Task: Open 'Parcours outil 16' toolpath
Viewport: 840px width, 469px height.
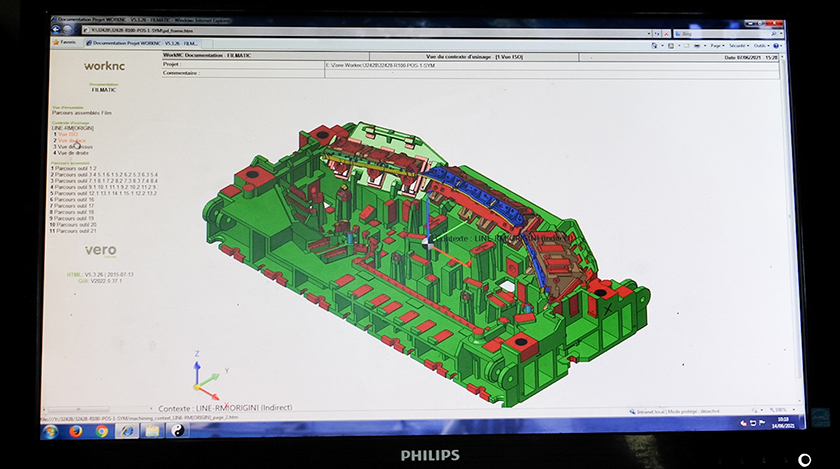Action: point(76,199)
